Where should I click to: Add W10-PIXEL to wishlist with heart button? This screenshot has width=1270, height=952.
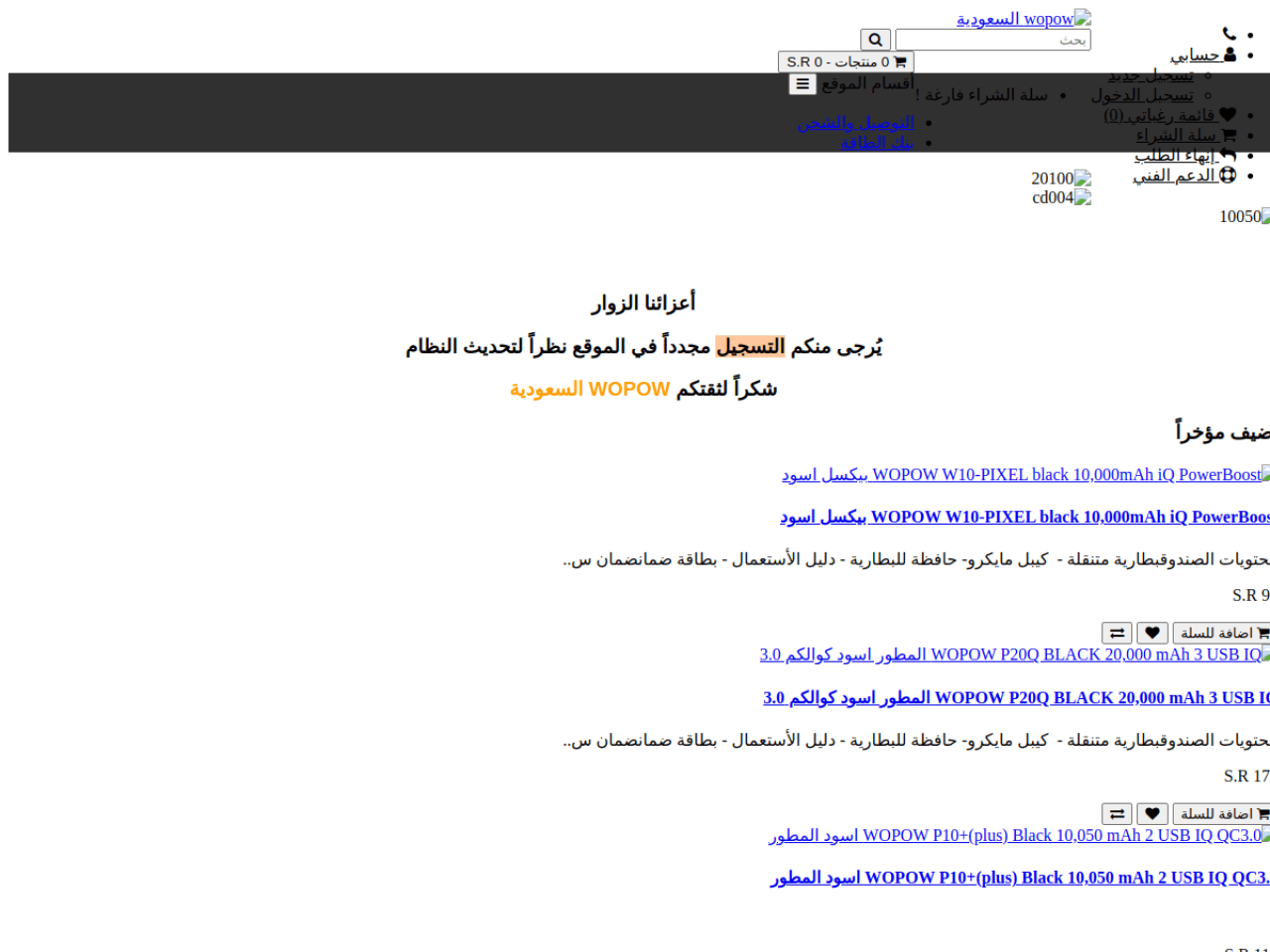(1153, 633)
